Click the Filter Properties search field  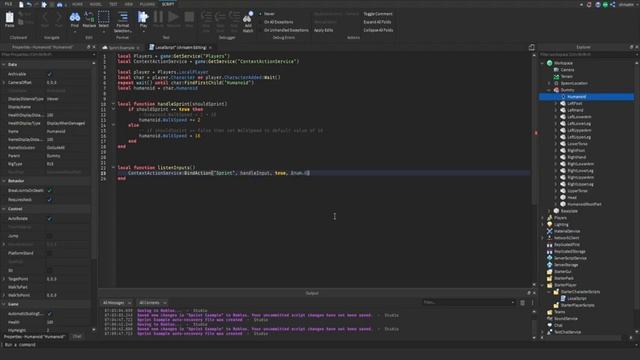pos(47,54)
